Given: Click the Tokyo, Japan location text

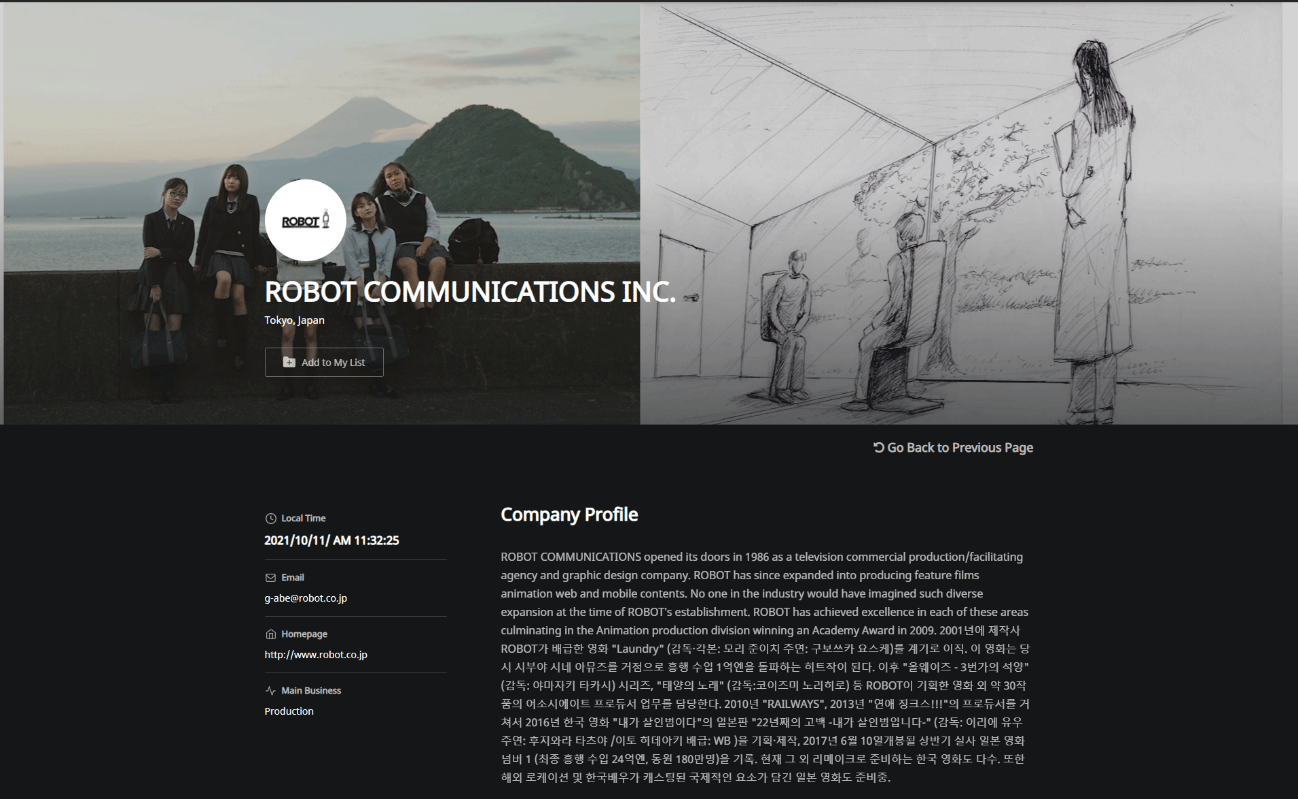Looking at the screenshot, I should pyautogui.click(x=295, y=320).
